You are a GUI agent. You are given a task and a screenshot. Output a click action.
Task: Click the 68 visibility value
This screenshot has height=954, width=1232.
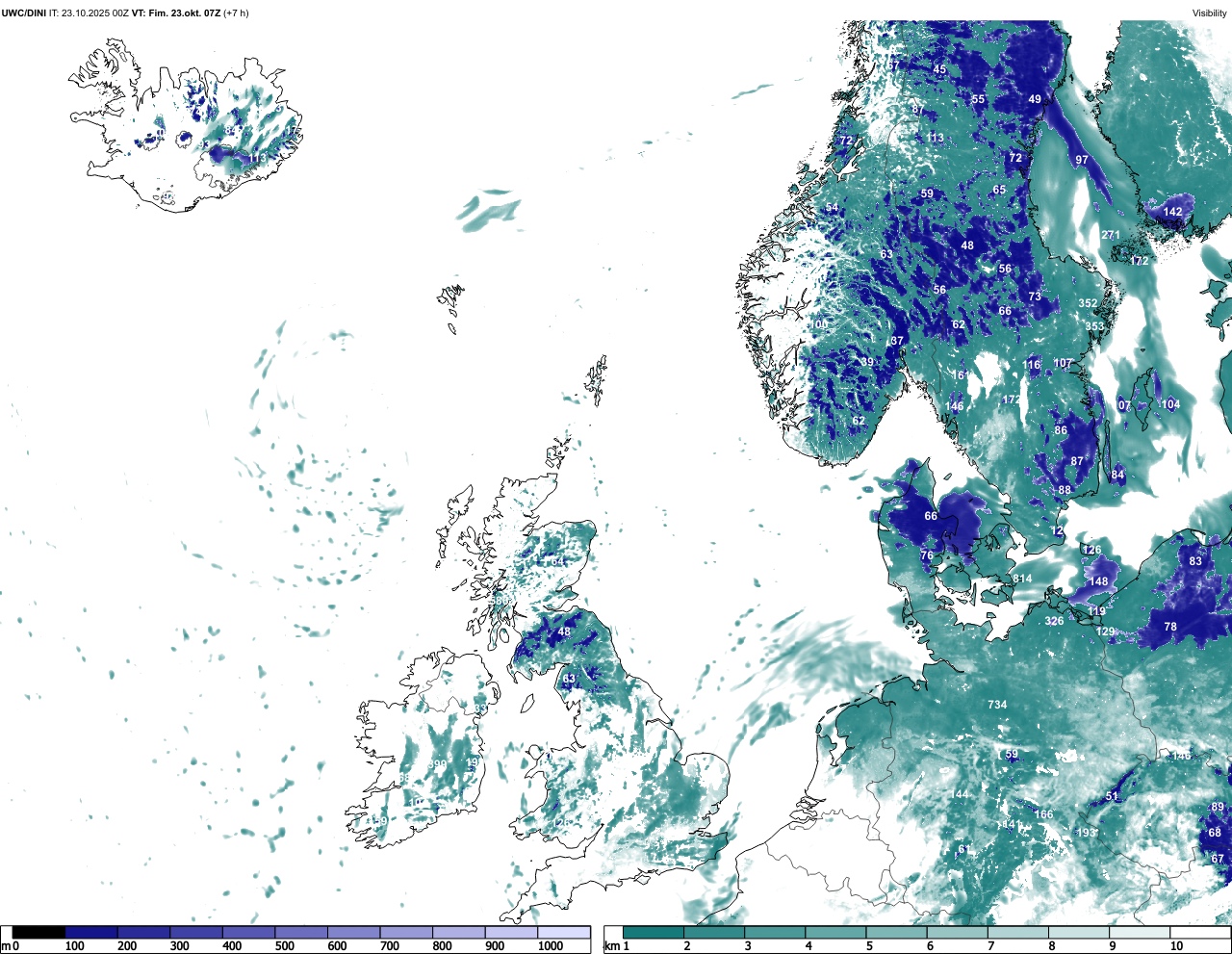click(x=1215, y=833)
